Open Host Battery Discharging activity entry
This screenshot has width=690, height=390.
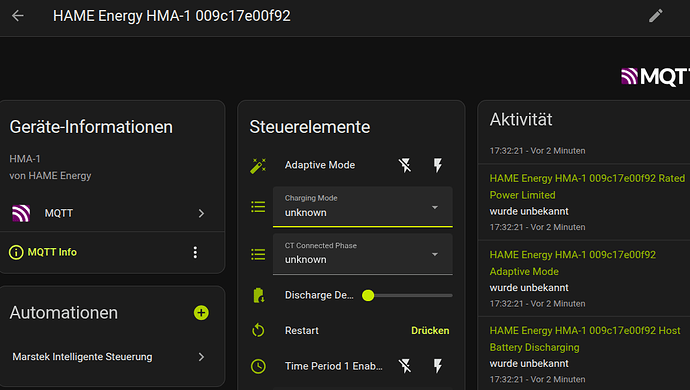pos(585,339)
